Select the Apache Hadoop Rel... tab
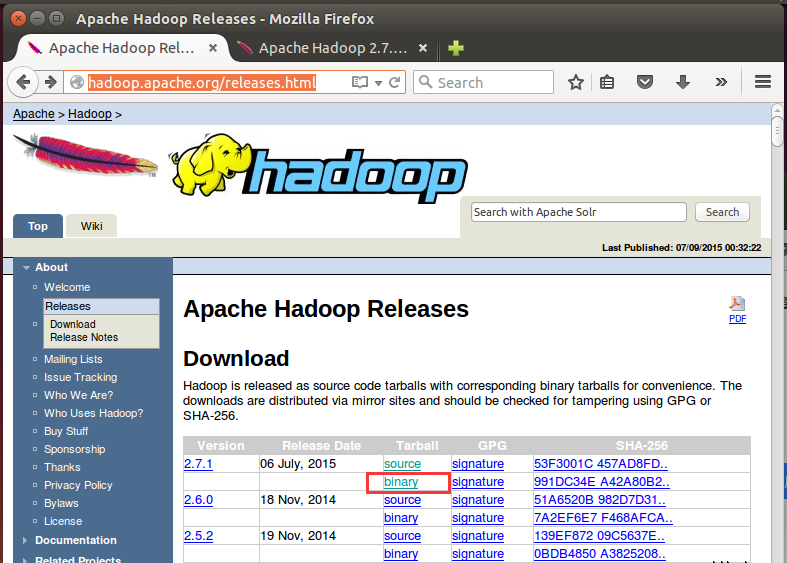The height and width of the screenshot is (563, 787). 122,48
